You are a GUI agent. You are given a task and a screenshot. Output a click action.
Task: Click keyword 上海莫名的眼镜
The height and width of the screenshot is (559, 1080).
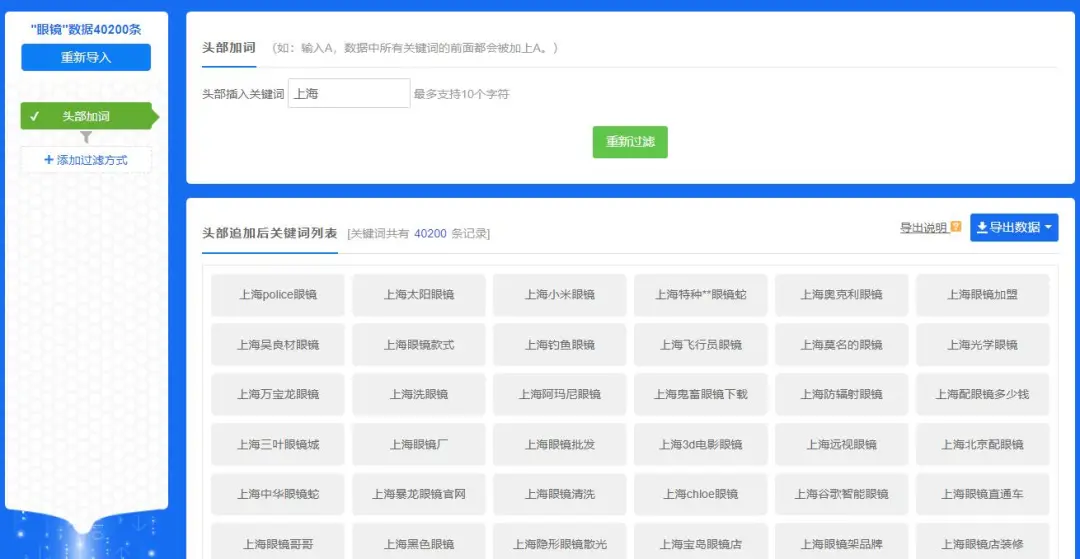pyautogui.click(x=842, y=345)
